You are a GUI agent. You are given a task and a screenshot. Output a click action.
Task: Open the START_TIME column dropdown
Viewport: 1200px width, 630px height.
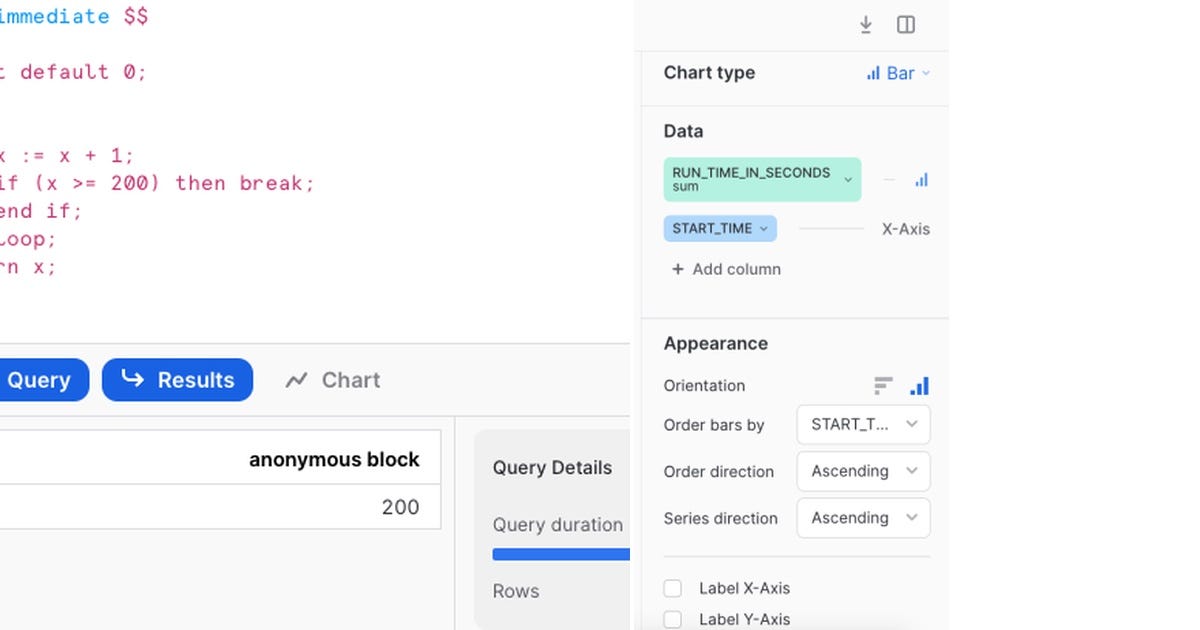click(720, 229)
